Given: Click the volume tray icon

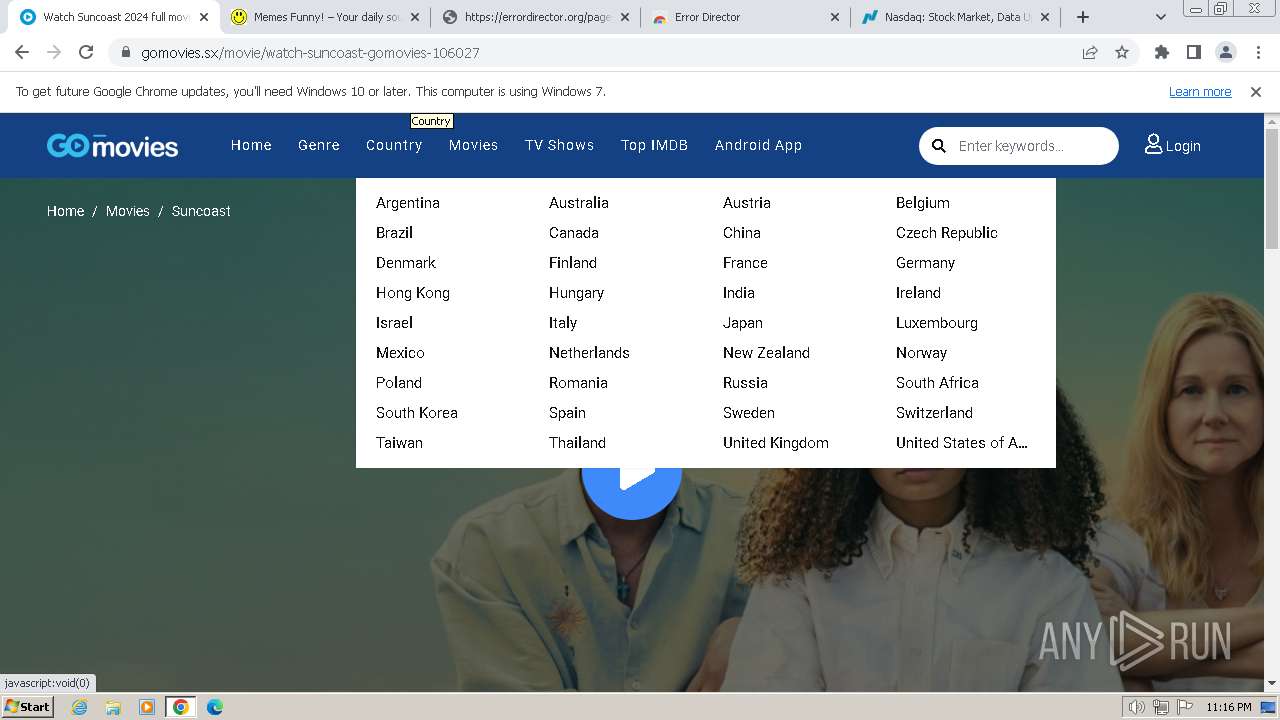Looking at the screenshot, I should pos(1137,708).
